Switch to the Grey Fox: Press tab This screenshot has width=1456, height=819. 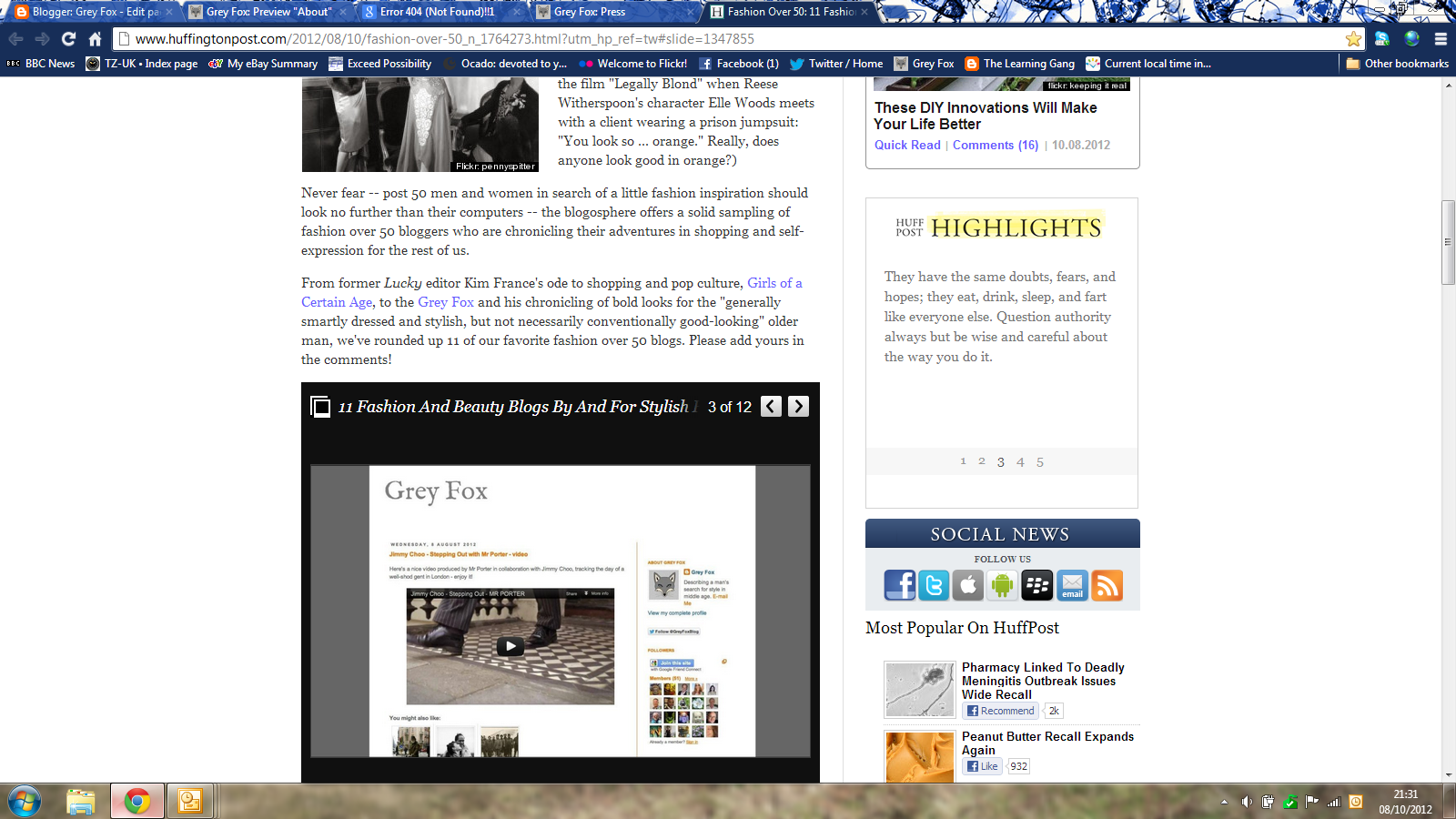pyautogui.click(x=615, y=12)
